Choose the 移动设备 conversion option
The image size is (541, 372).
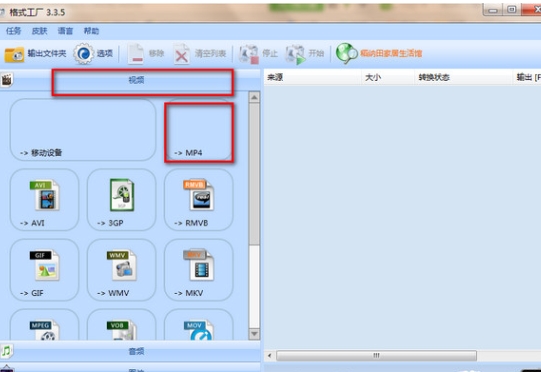pos(83,130)
